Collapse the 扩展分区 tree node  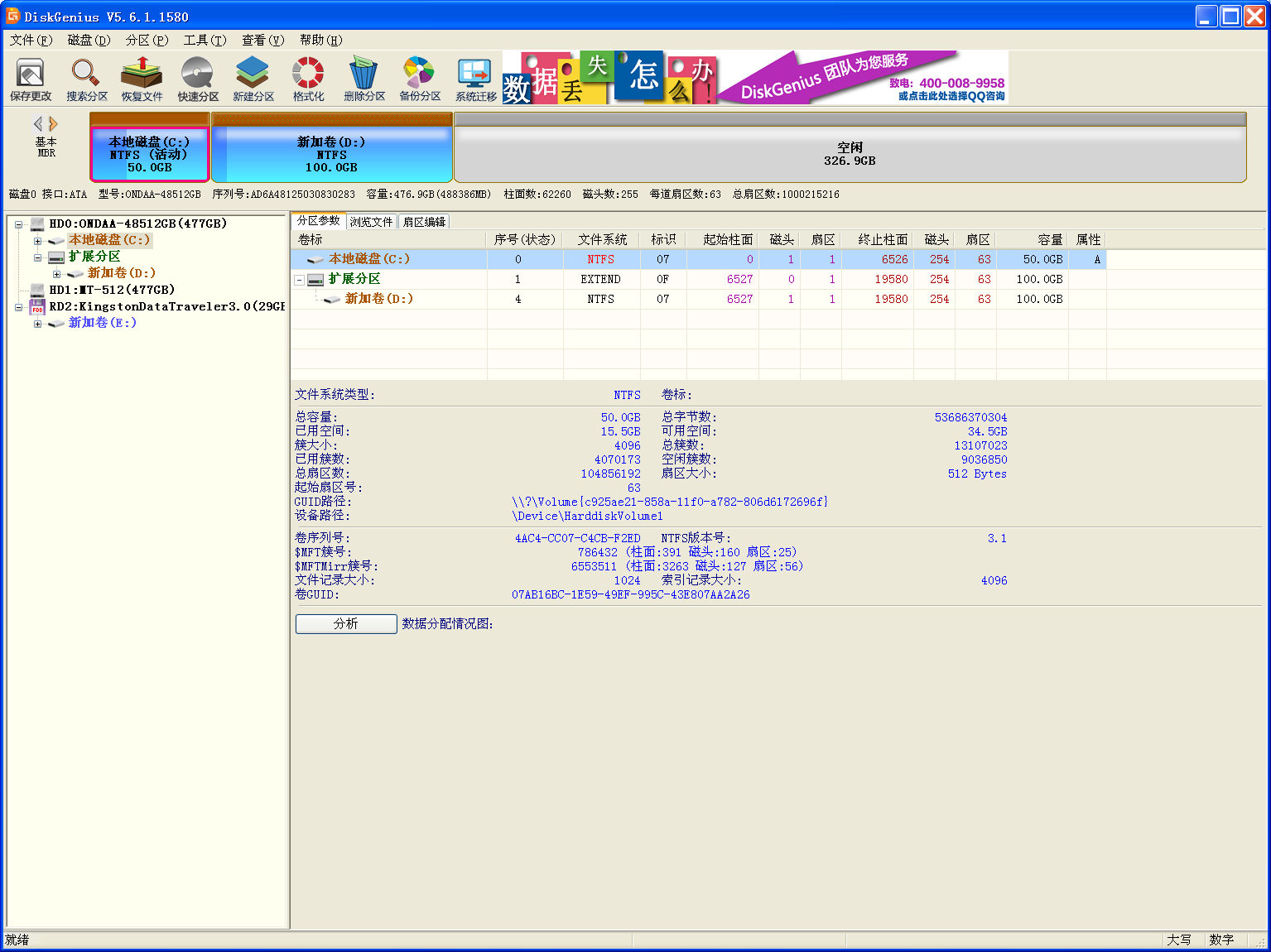[x=37, y=257]
